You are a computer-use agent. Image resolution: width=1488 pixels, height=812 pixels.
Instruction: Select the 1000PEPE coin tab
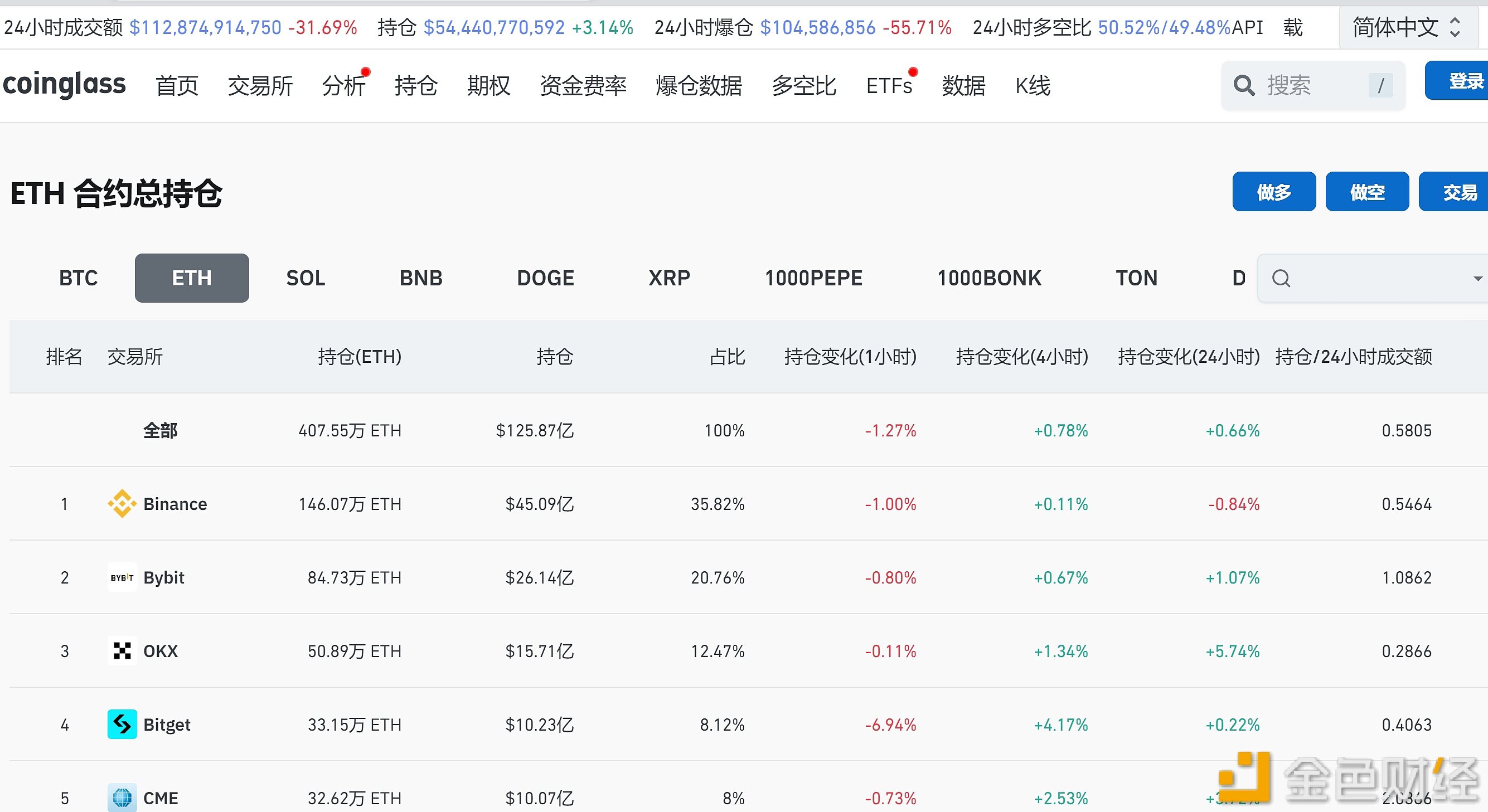click(813, 278)
